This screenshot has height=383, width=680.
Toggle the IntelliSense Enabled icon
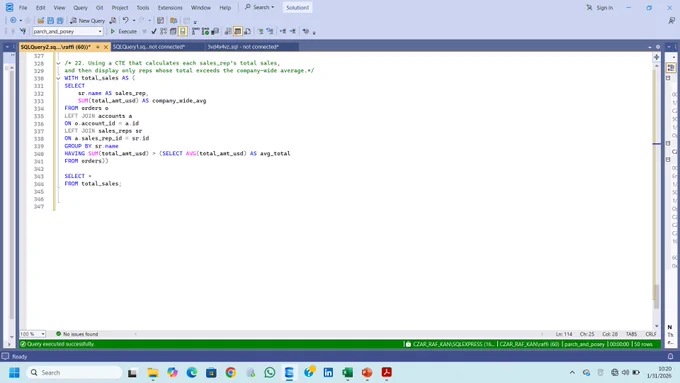(x=183, y=31)
